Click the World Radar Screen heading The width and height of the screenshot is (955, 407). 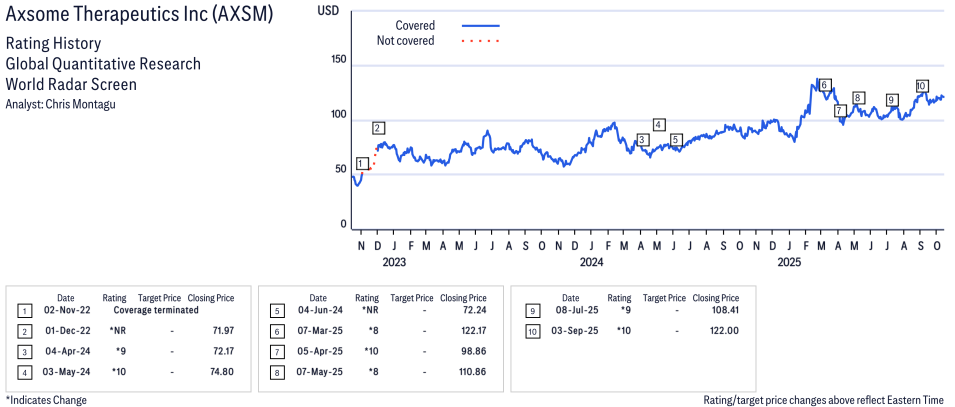pos(69,83)
